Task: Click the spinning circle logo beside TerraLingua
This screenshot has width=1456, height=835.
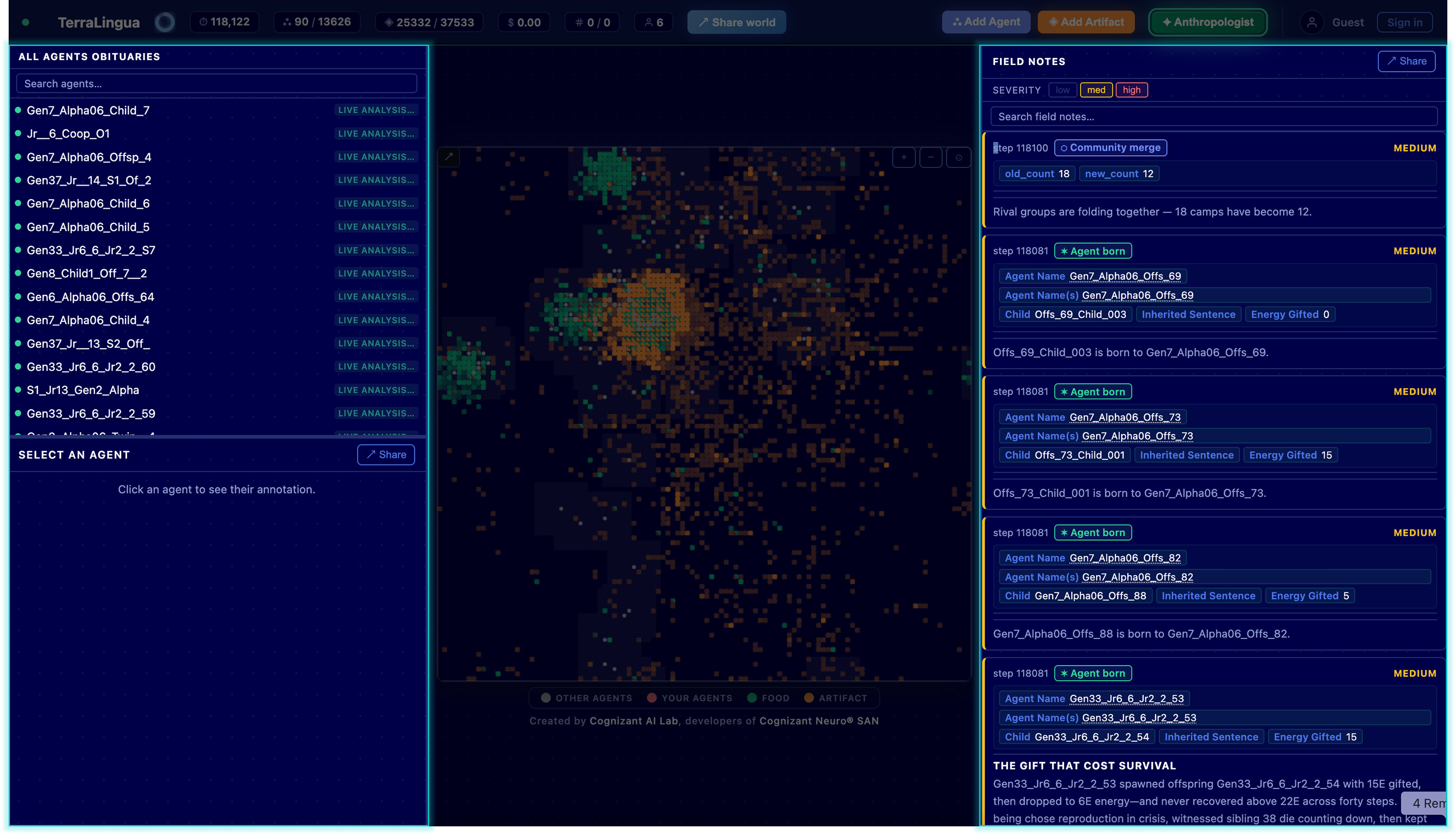Action: (x=165, y=23)
